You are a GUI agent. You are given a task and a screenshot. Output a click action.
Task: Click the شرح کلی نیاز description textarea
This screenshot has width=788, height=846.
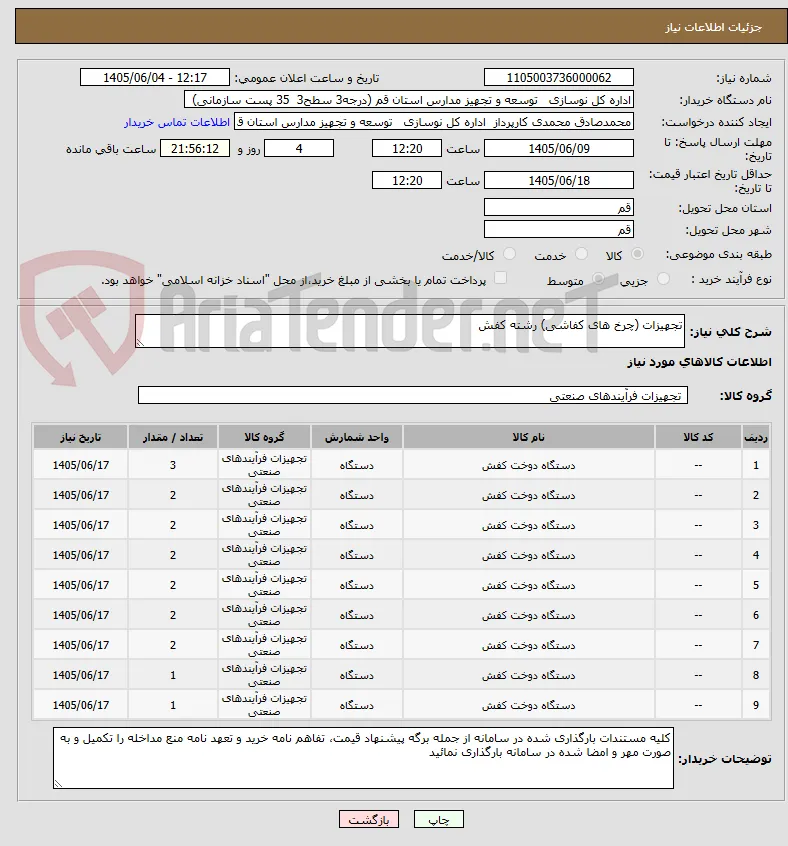click(410, 331)
